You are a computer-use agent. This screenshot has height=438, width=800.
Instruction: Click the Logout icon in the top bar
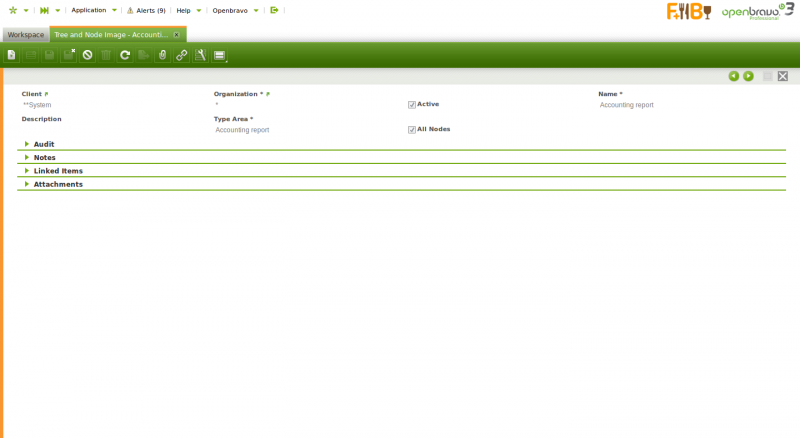pos(274,10)
